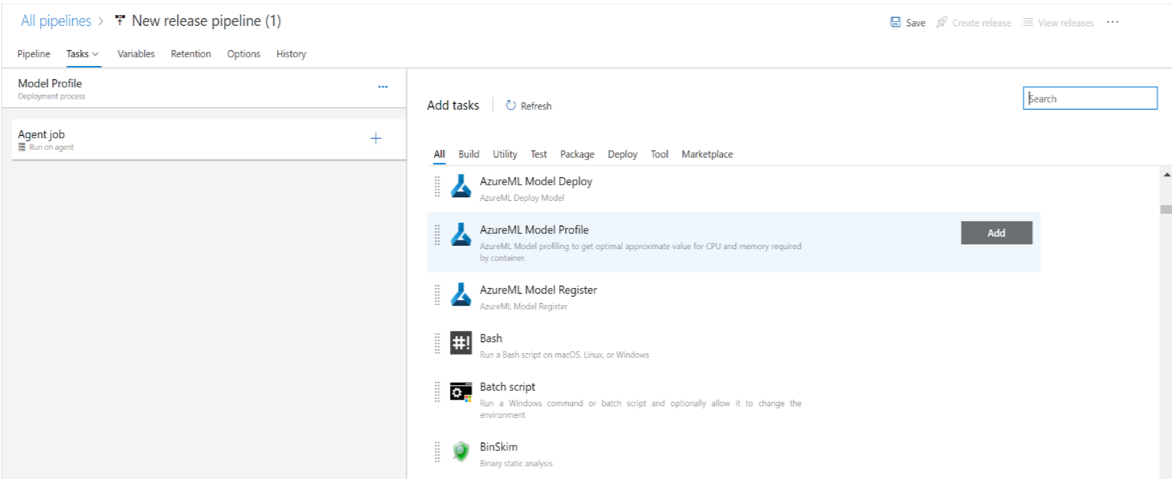The height and width of the screenshot is (479, 1172).
Task: Click the Agent job server icon
Action: (22, 147)
